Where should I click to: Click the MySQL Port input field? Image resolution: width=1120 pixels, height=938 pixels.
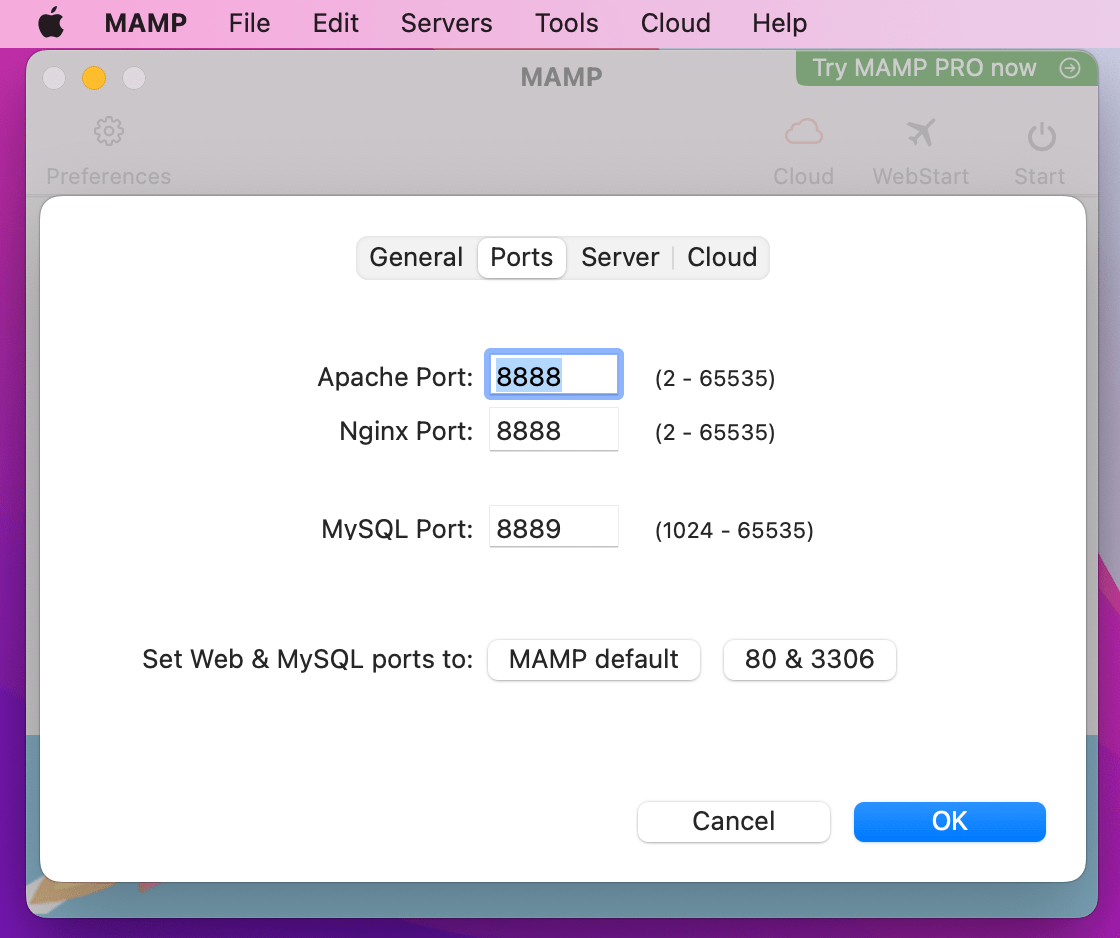(x=553, y=526)
